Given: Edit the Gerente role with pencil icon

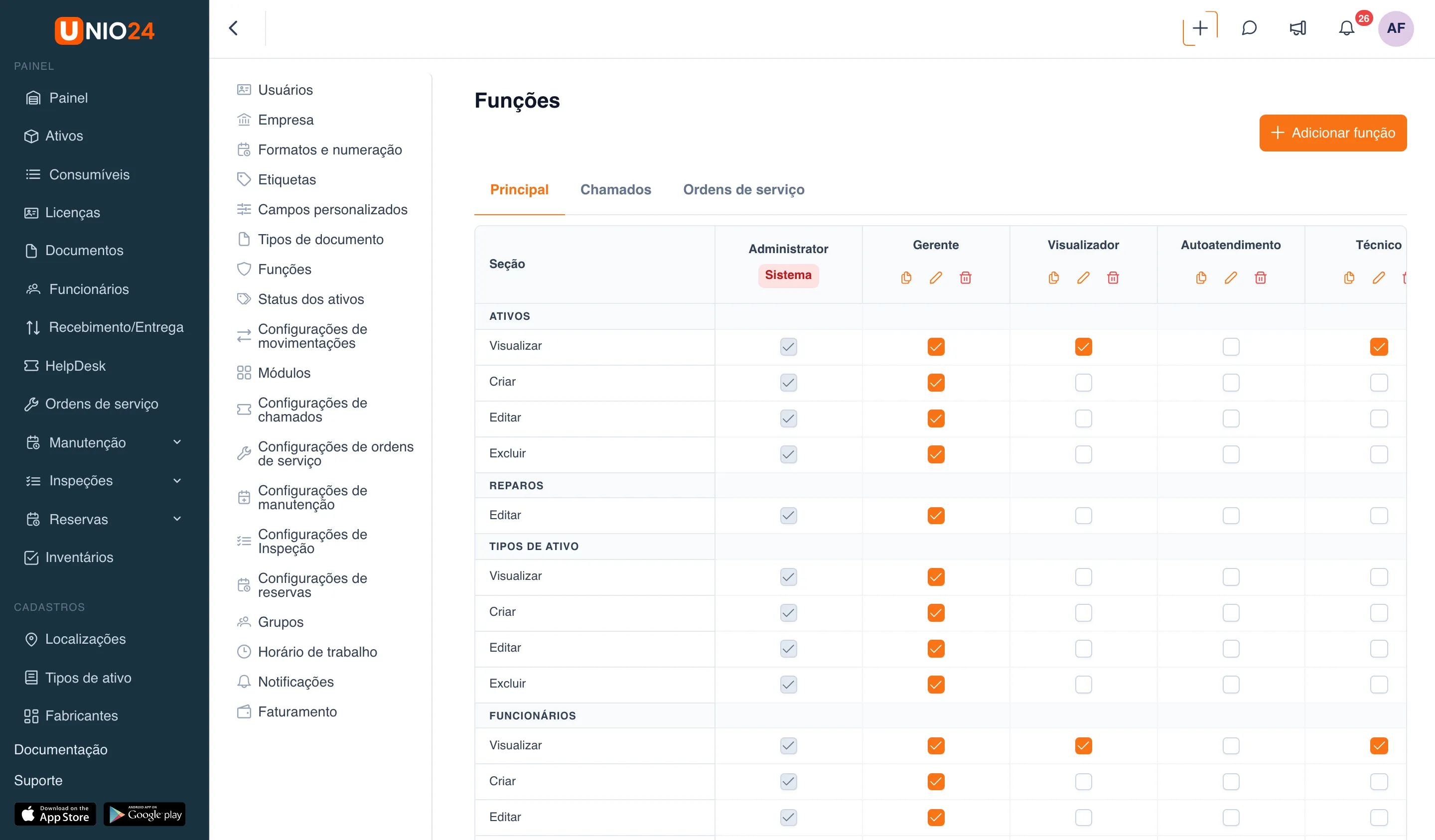Looking at the screenshot, I should tap(936, 278).
